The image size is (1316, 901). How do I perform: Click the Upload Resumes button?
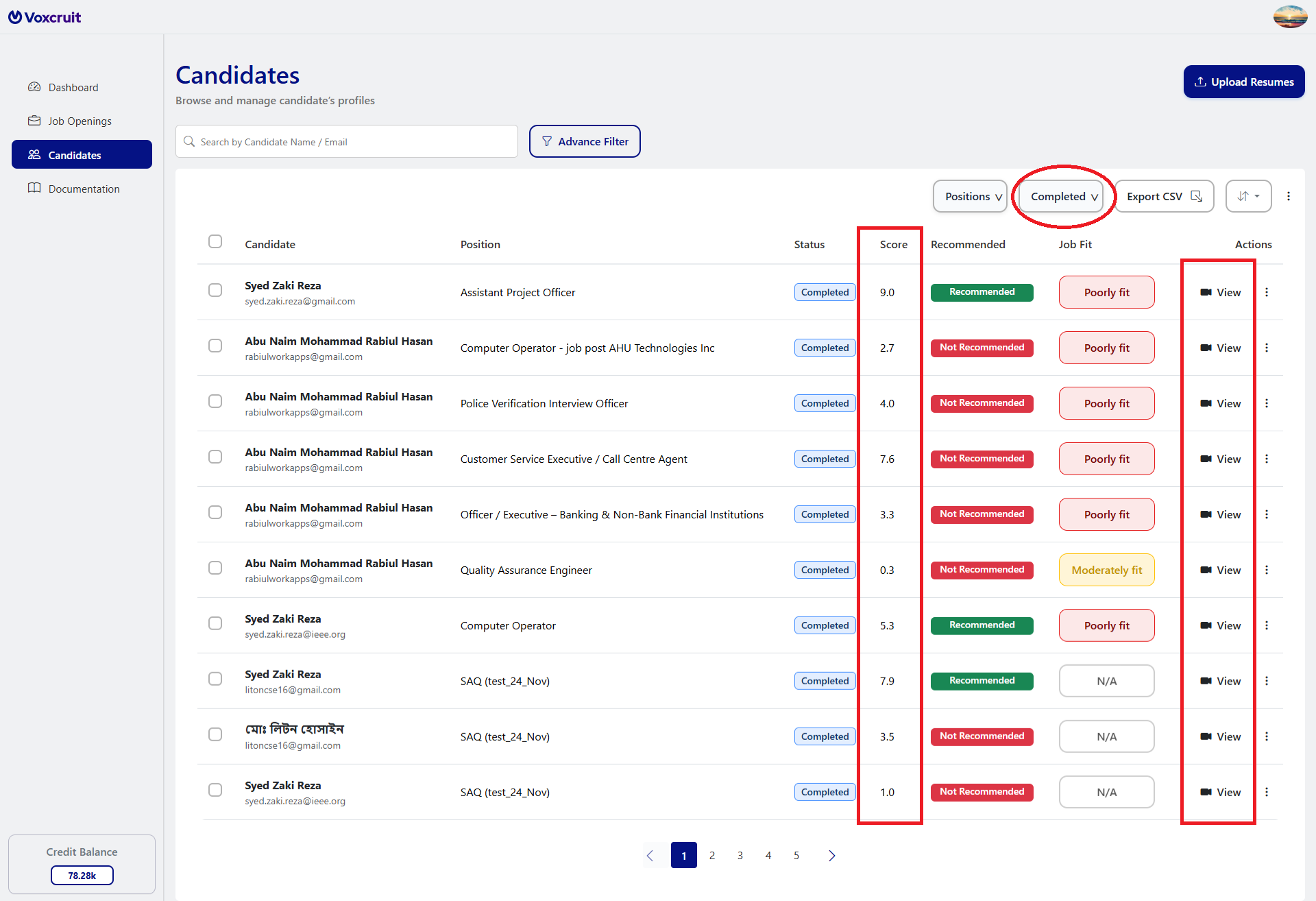pyautogui.click(x=1244, y=82)
